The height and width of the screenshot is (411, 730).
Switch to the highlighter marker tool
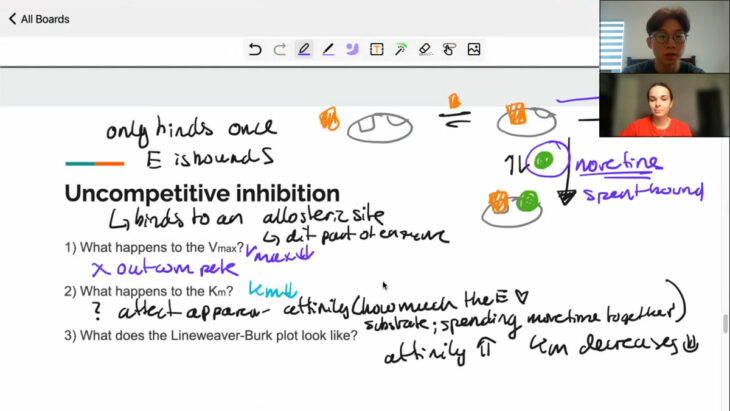[328, 49]
